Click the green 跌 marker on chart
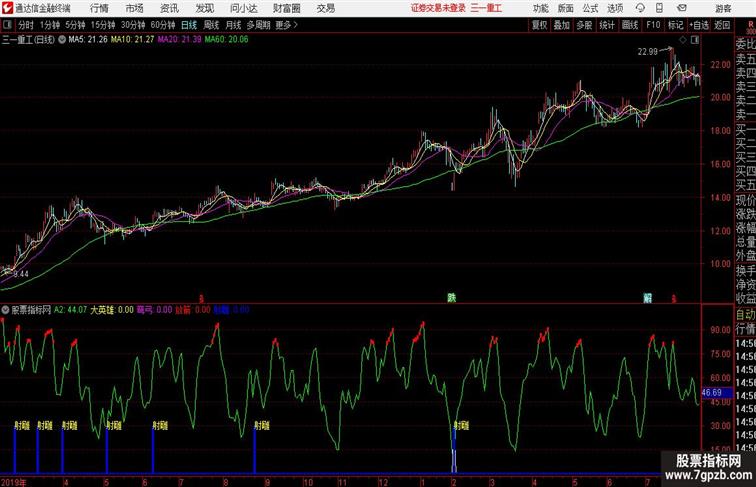756x487 pixels. pyautogui.click(x=451, y=298)
